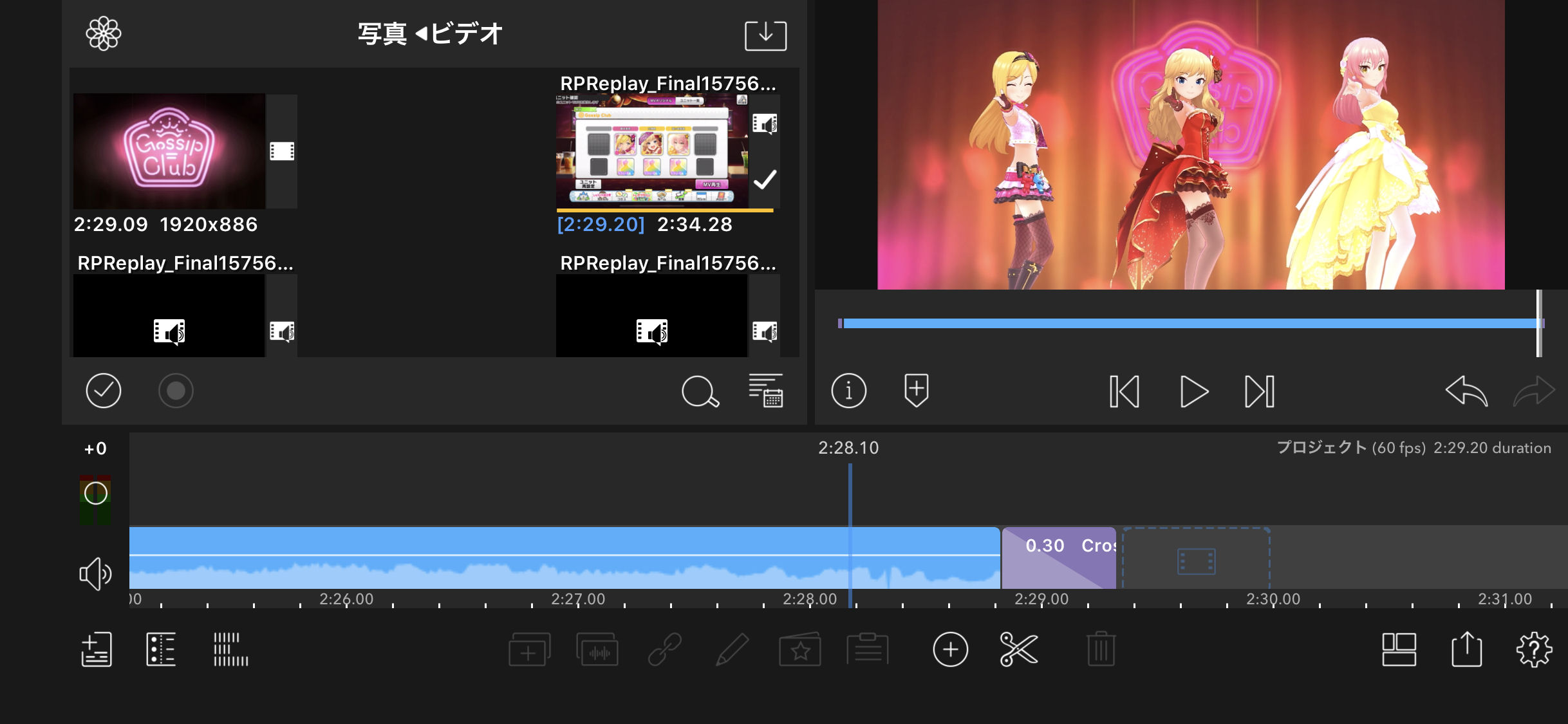The width and height of the screenshot is (1568, 724).
Task: Tap the favorites star effects icon
Action: coord(799,649)
